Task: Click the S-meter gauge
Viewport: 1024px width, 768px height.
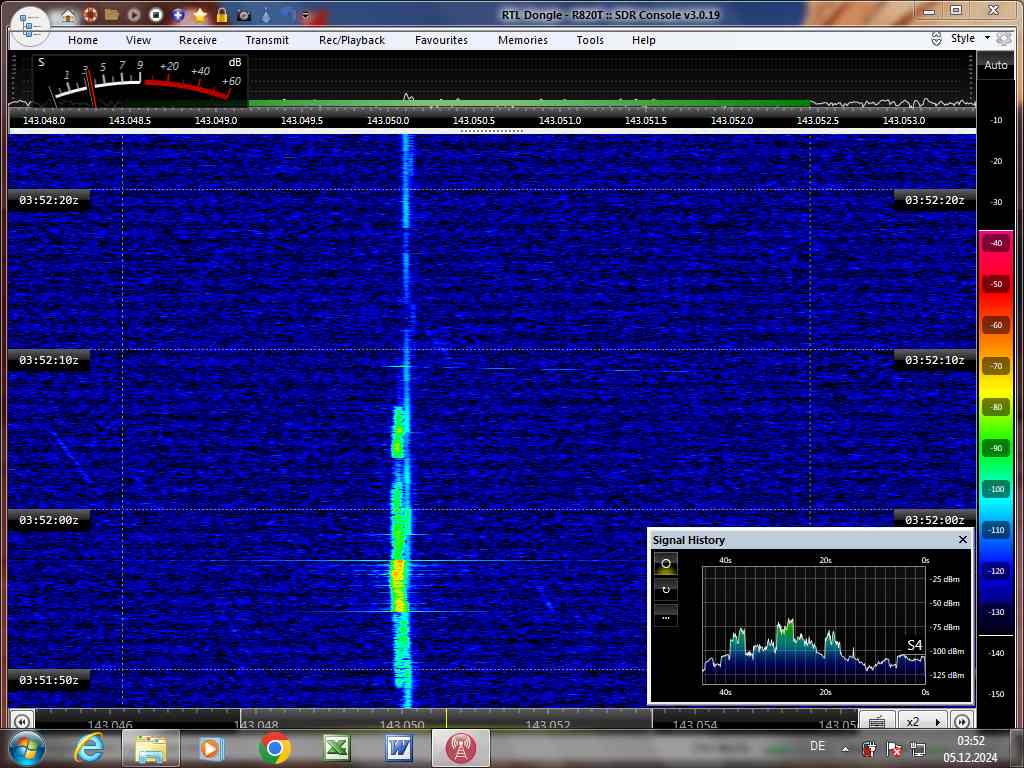Action: (x=140, y=81)
